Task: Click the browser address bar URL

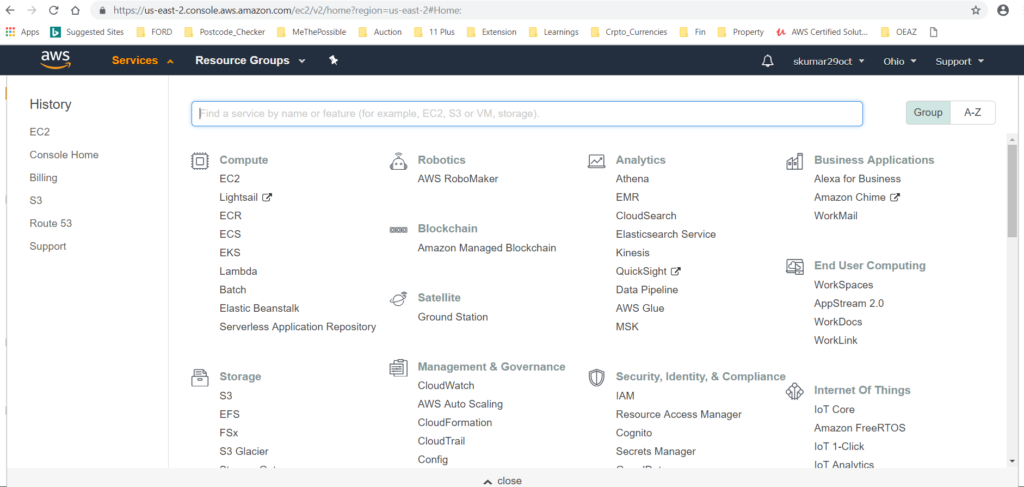Action: pos(287,10)
